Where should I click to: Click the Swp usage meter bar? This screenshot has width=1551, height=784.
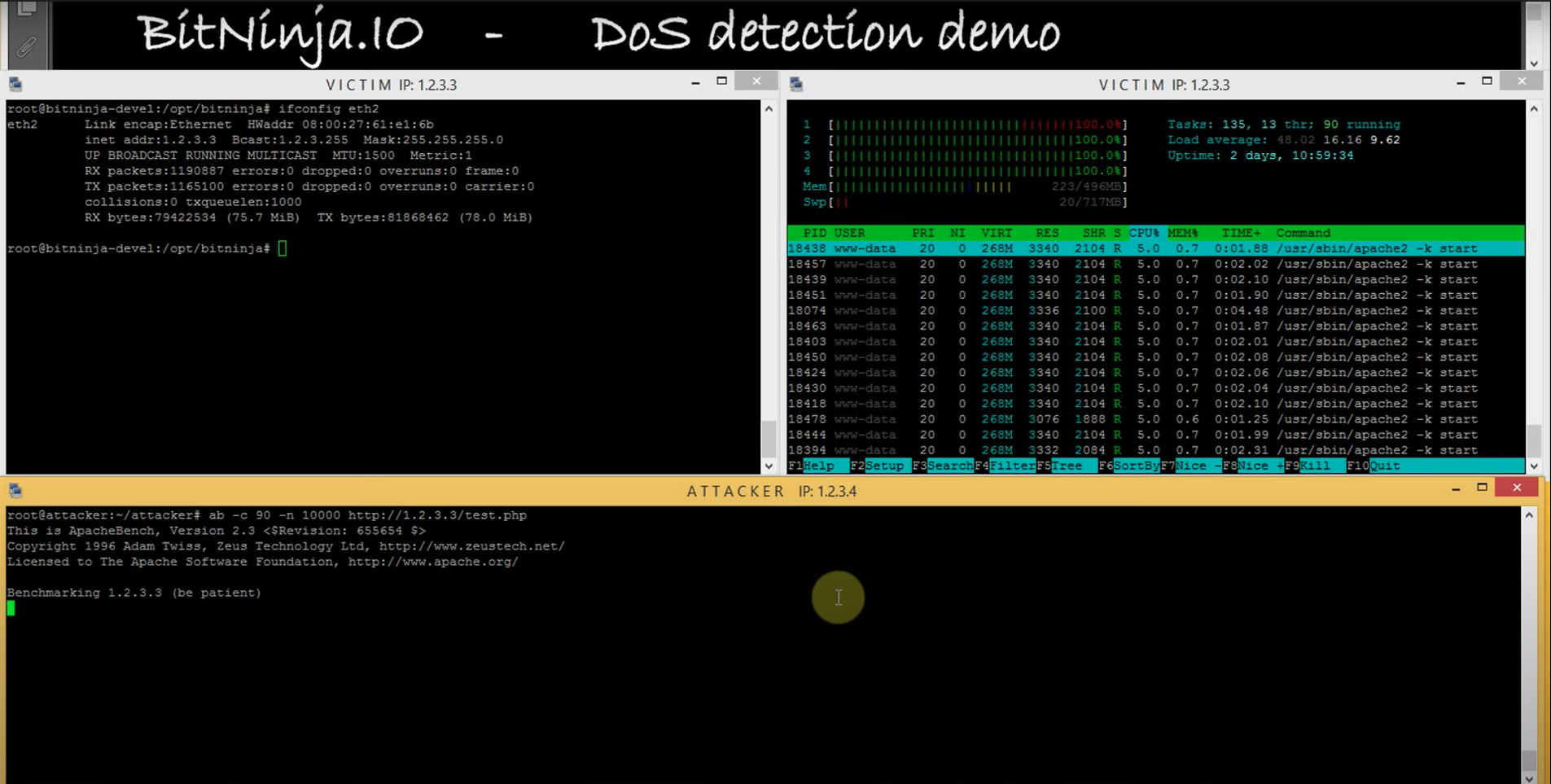coord(978,202)
